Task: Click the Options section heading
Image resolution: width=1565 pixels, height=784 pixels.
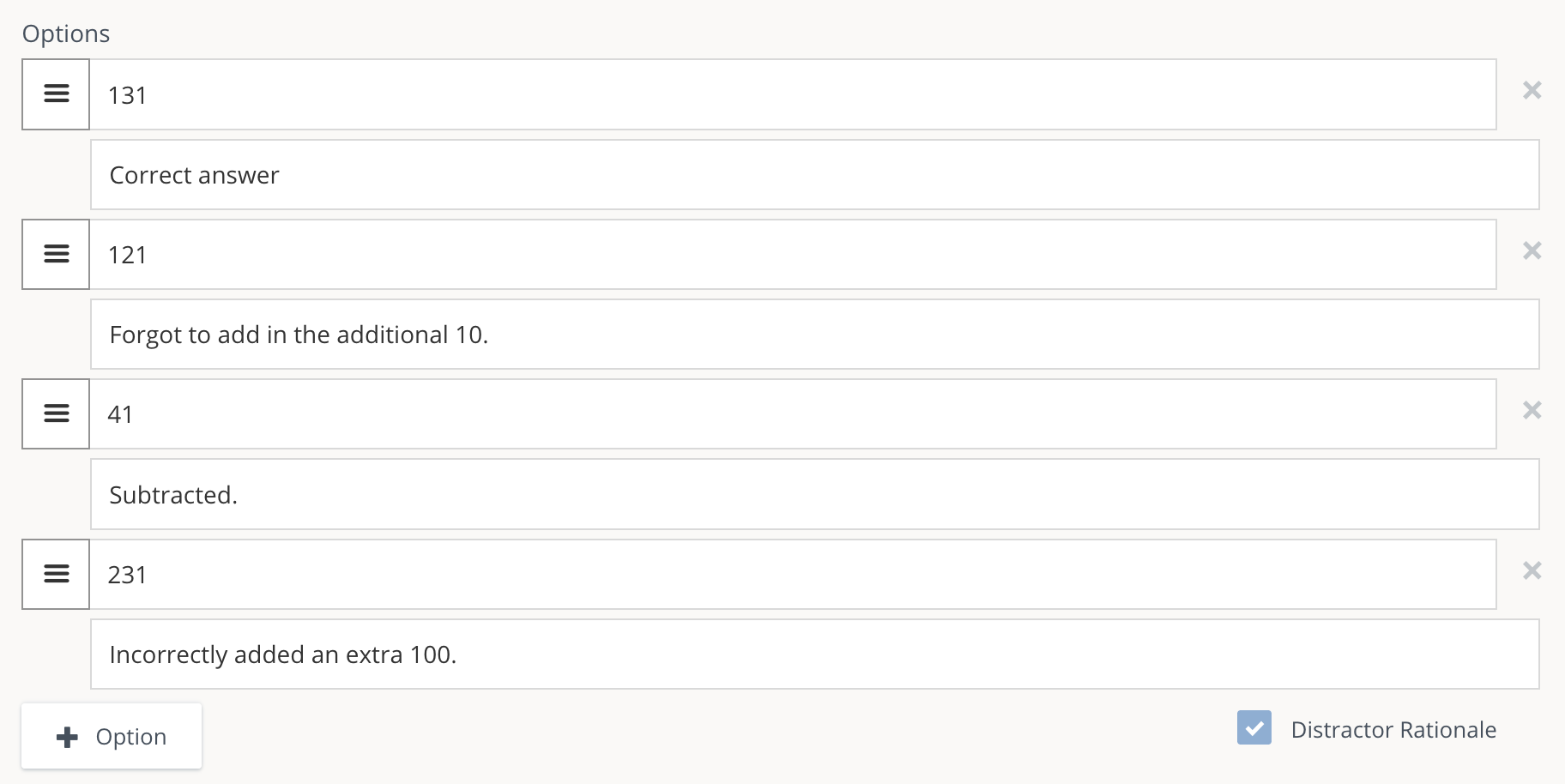Action: 66,33
